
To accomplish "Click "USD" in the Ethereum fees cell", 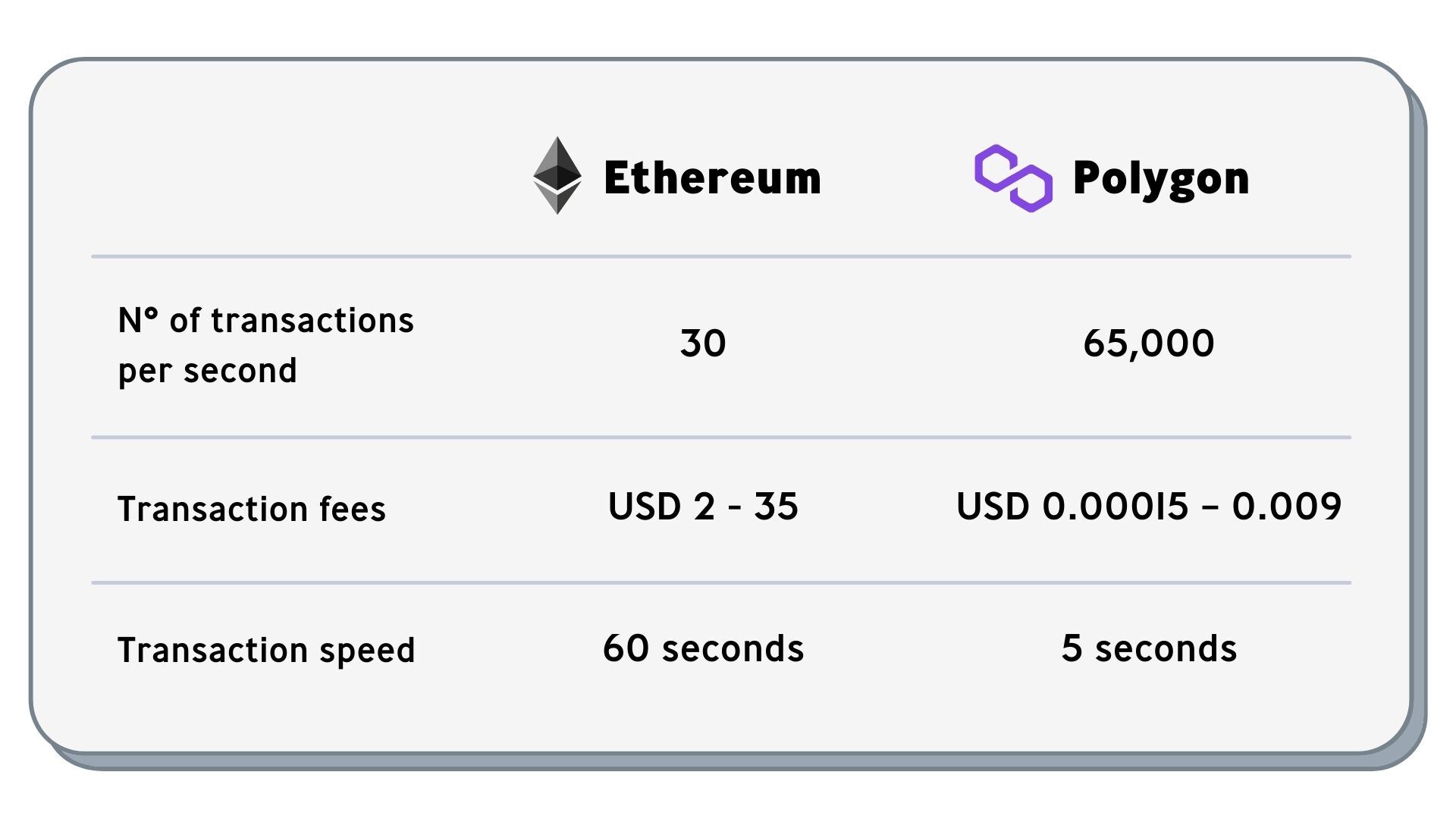I will pos(644,507).
